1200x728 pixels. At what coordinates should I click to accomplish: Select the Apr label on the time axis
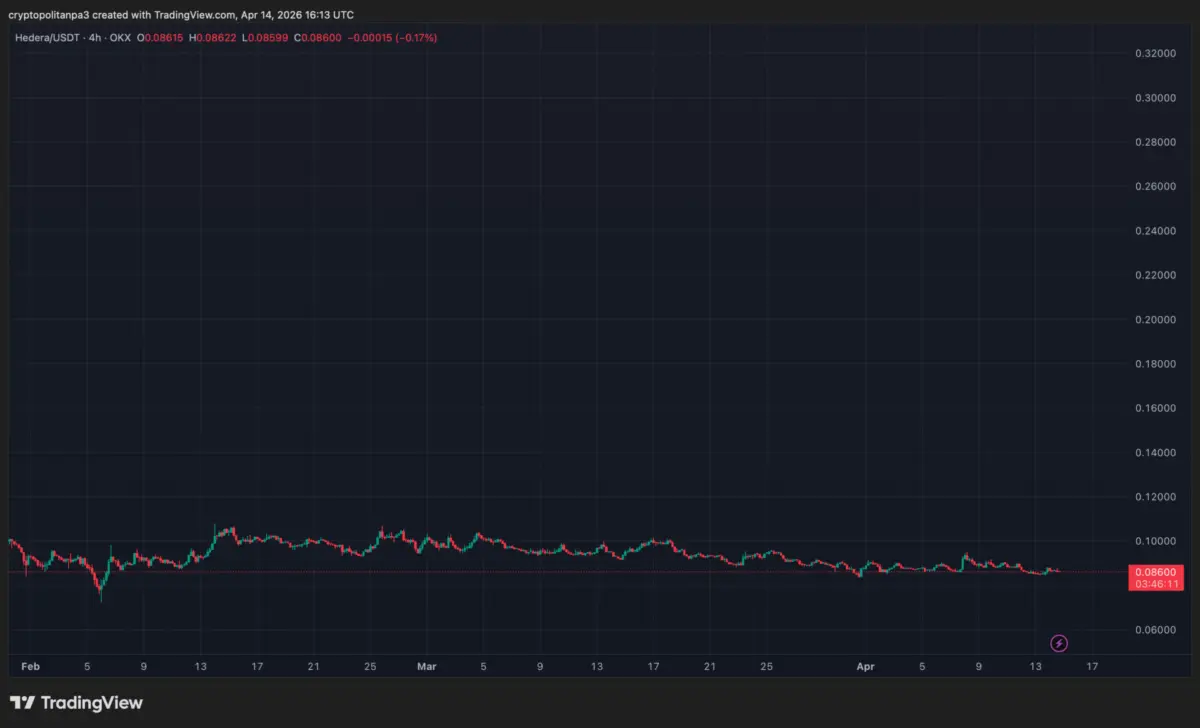(x=867, y=665)
